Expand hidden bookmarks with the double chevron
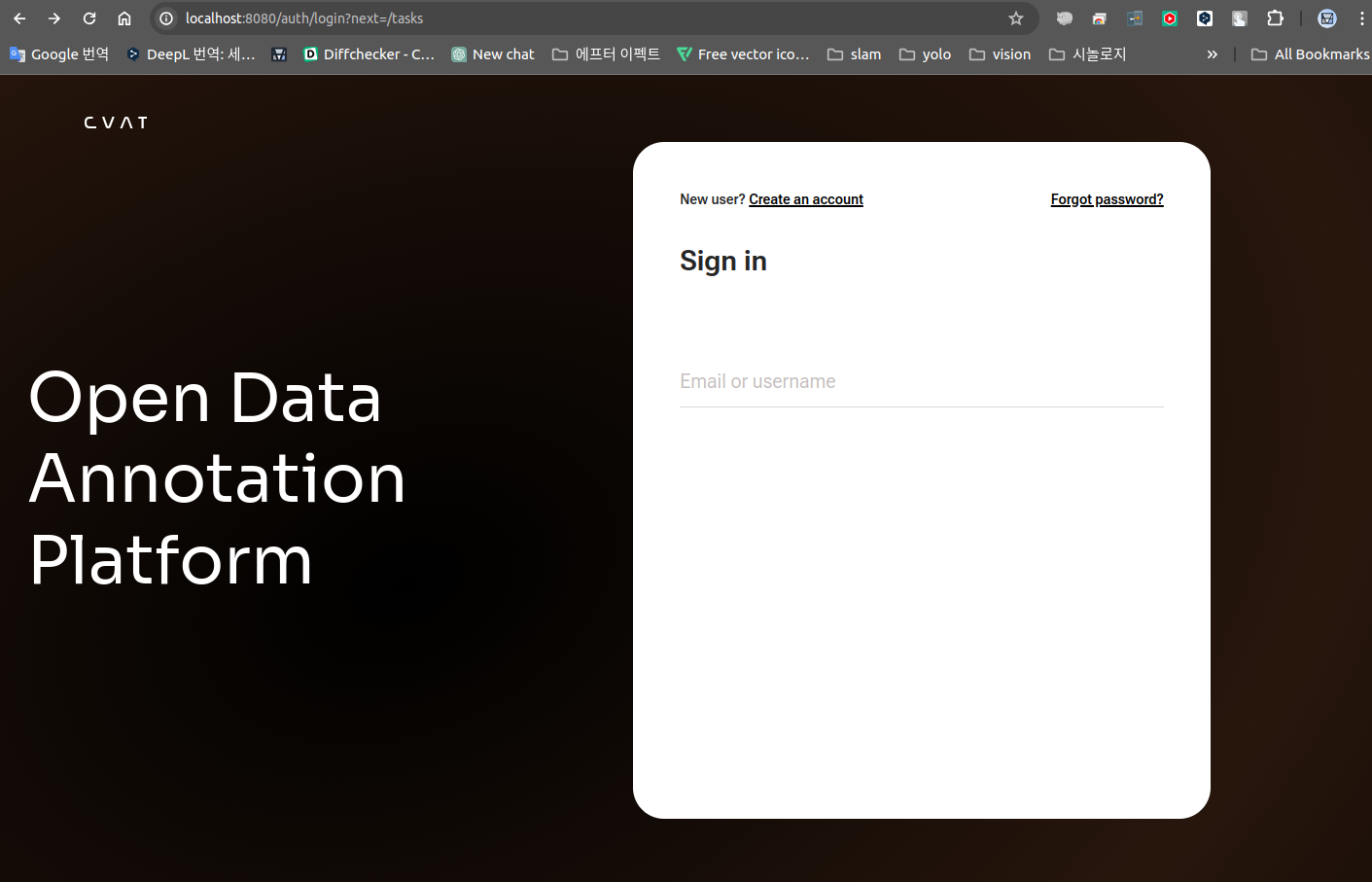1372x882 pixels. [x=1212, y=54]
